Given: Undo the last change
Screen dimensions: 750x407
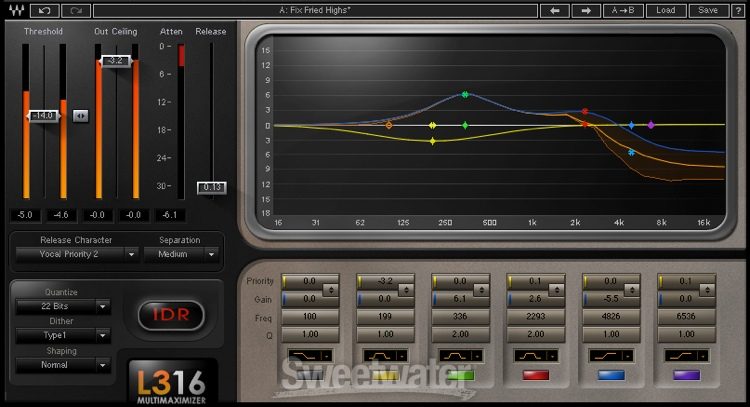Looking at the screenshot, I should 44,11.
